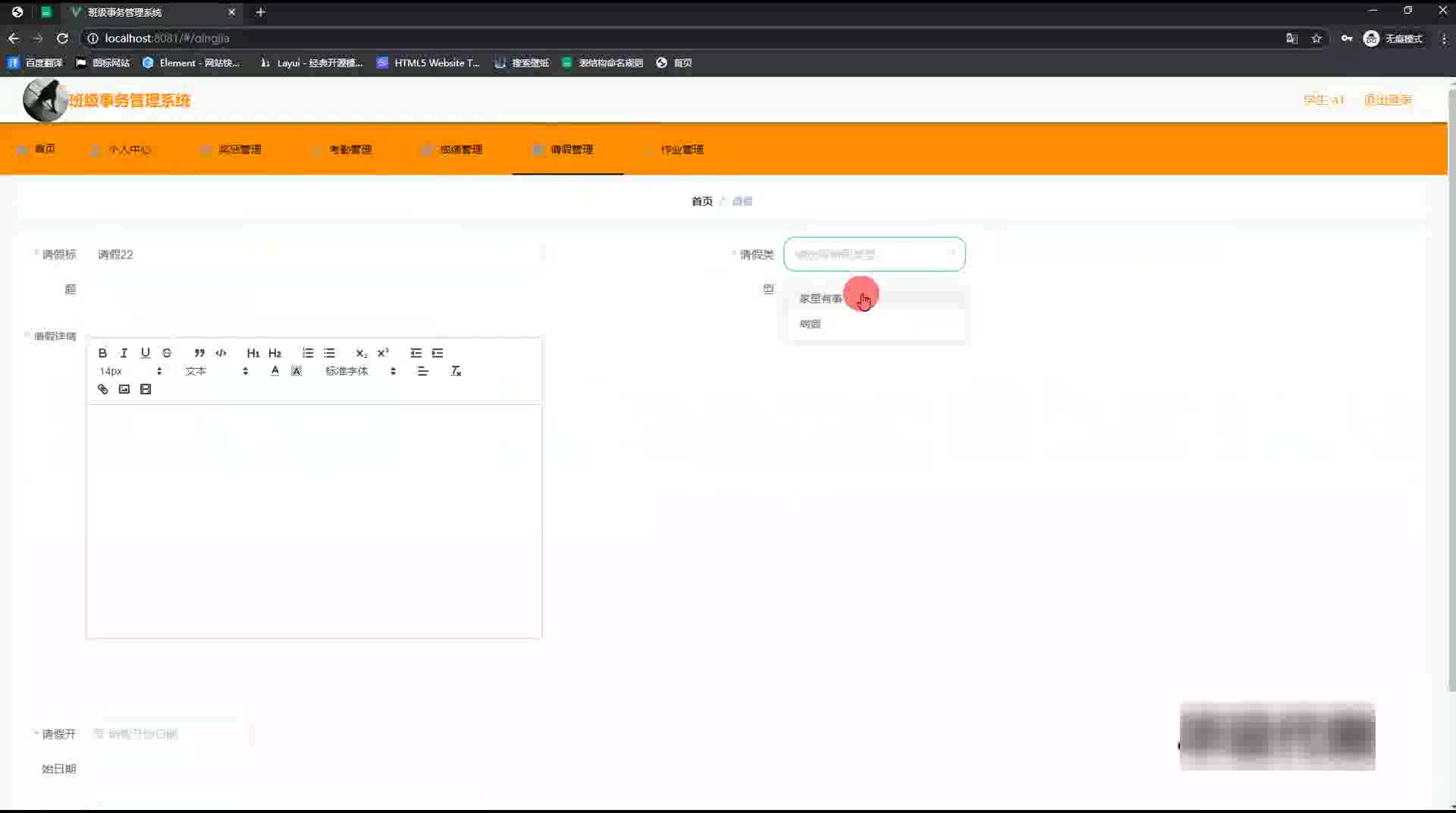The width and height of the screenshot is (1456, 813).
Task: Apply Heading 1 style
Action: 253,353
